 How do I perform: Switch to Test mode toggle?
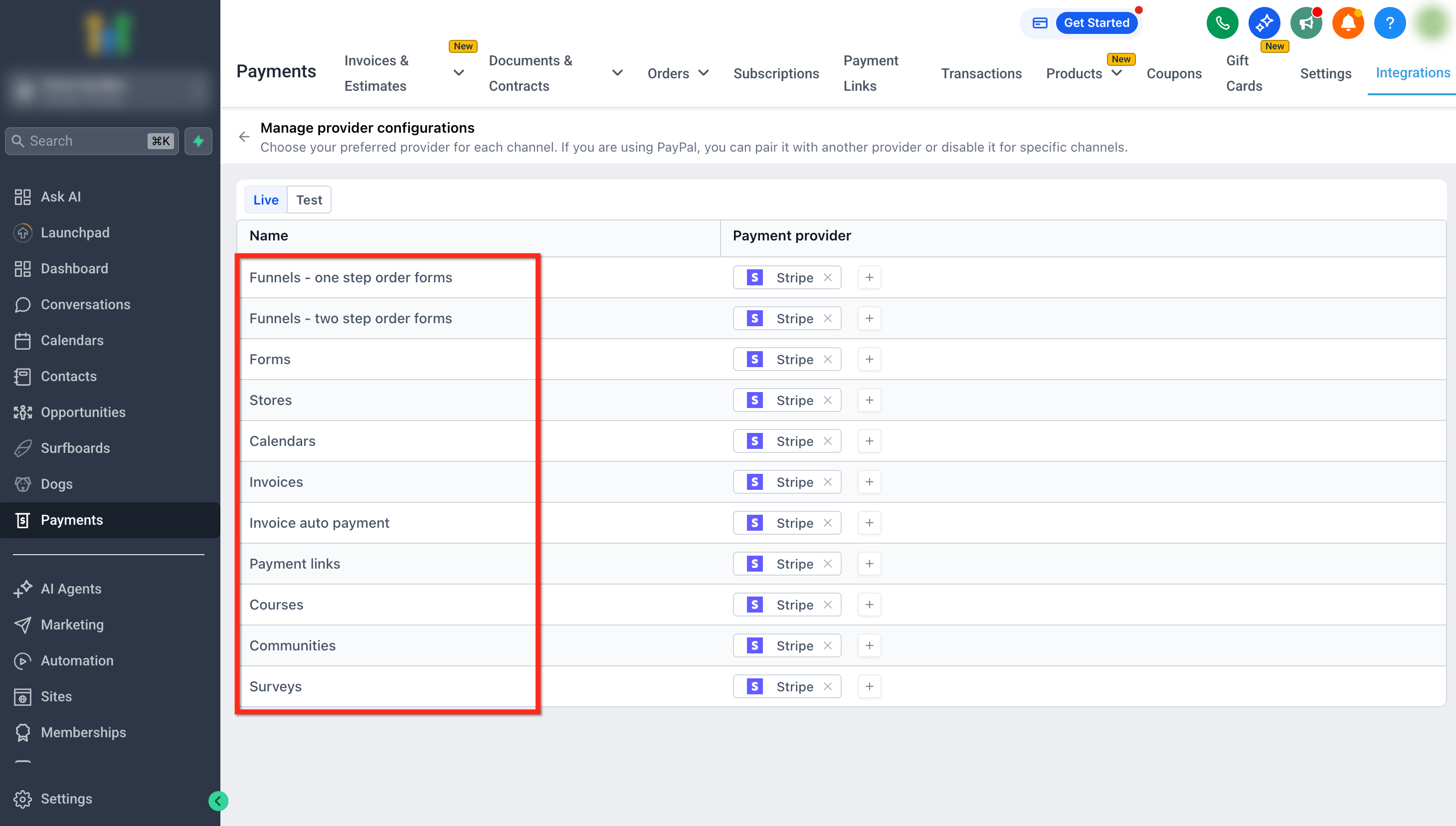tap(309, 200)
